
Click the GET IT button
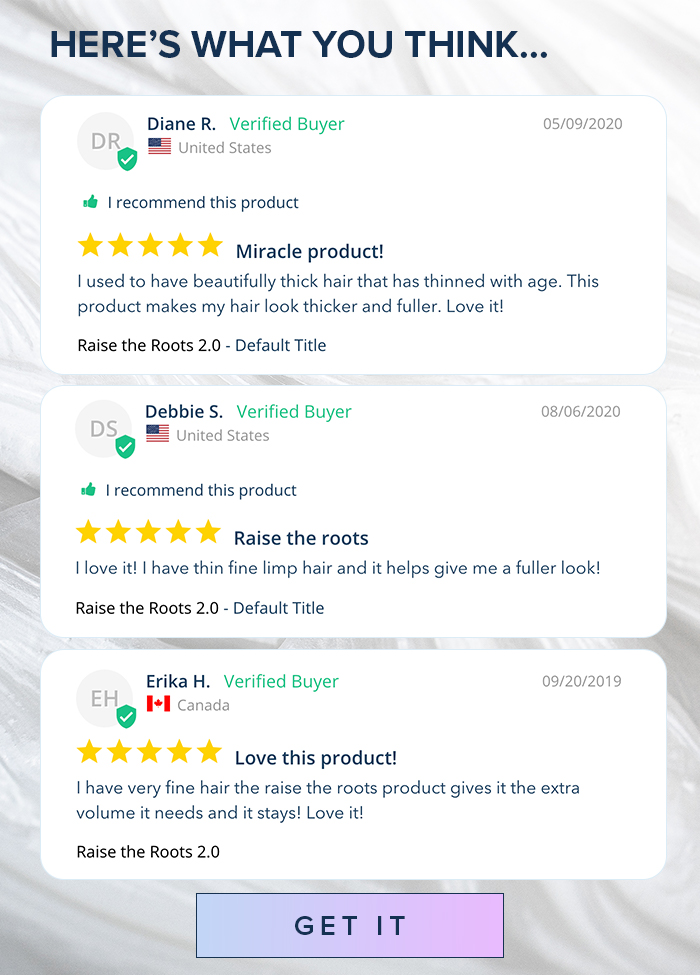click(x=349, y=925)
